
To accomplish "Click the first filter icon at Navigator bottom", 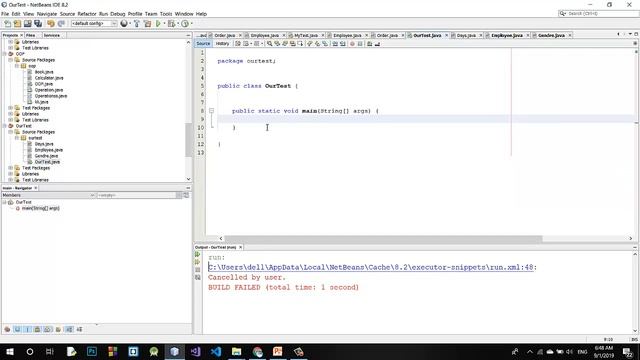I will [7, 329].
